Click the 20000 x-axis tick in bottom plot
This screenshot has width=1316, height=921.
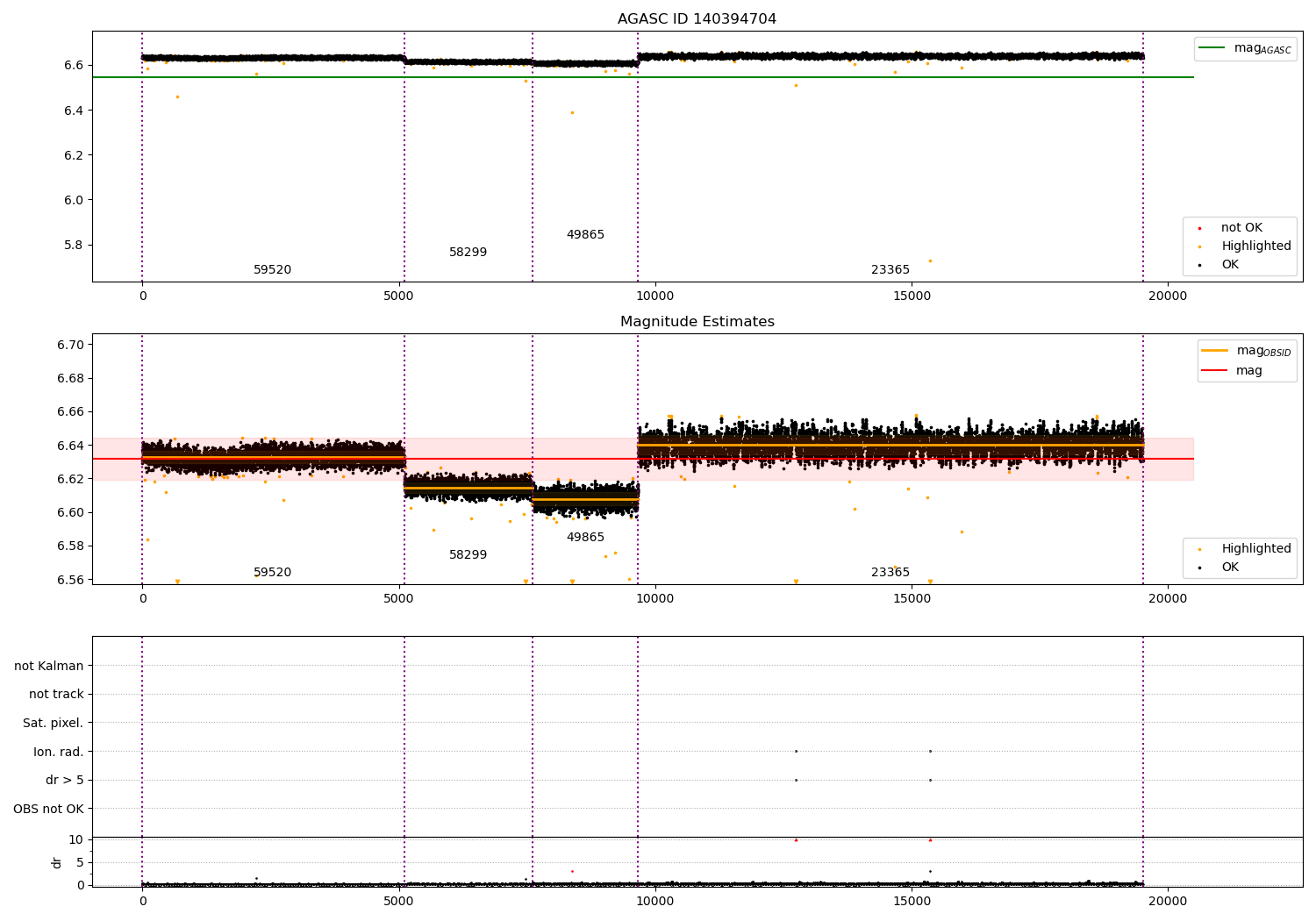[1168, 901]
